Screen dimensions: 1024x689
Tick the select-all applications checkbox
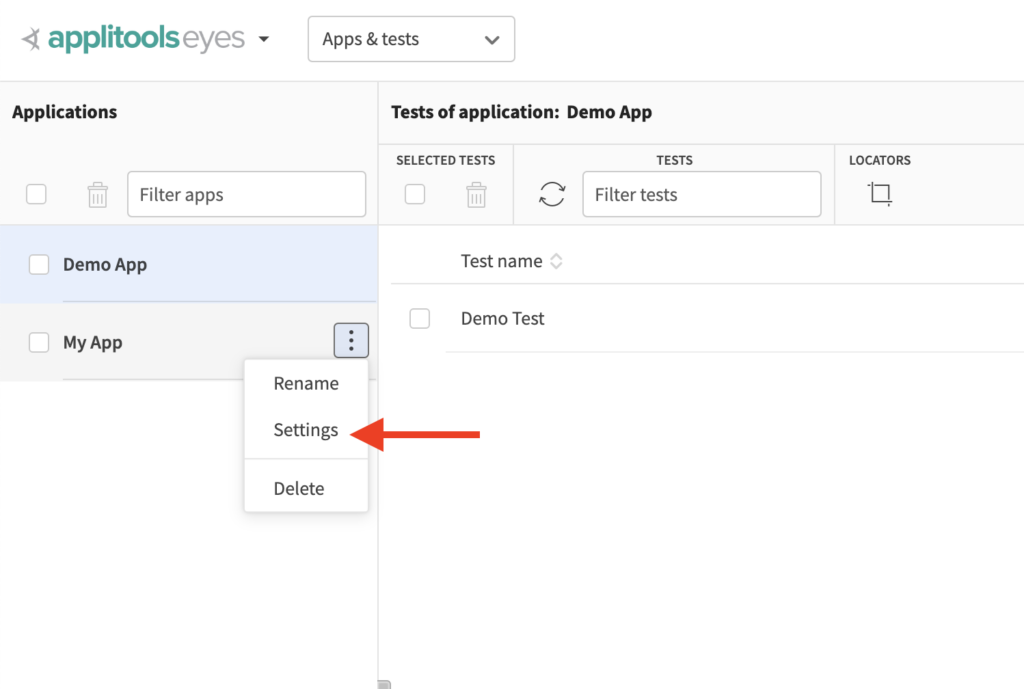coord(36,194)
